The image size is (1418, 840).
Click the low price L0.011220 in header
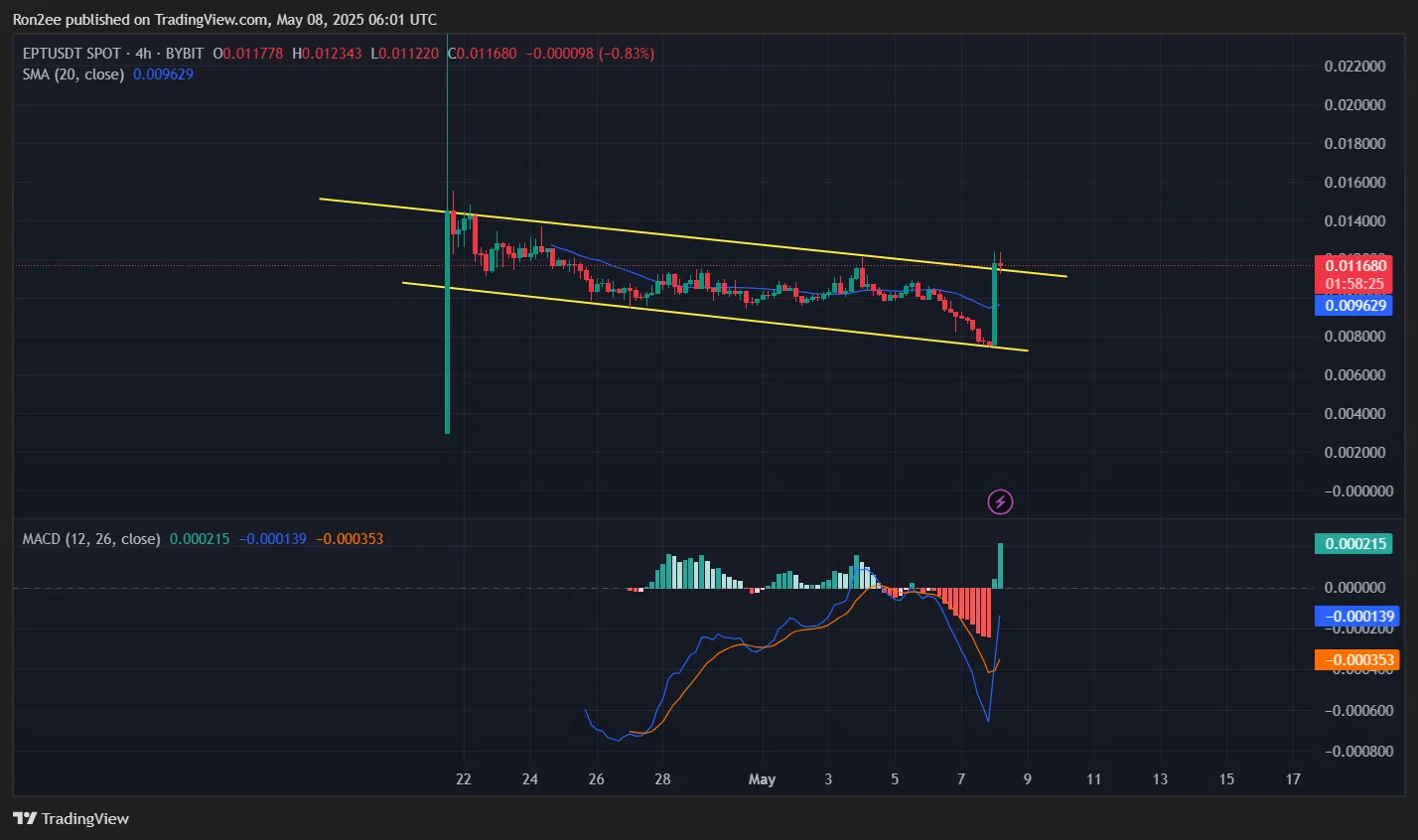pyautogui.click(x=405, y=54)
